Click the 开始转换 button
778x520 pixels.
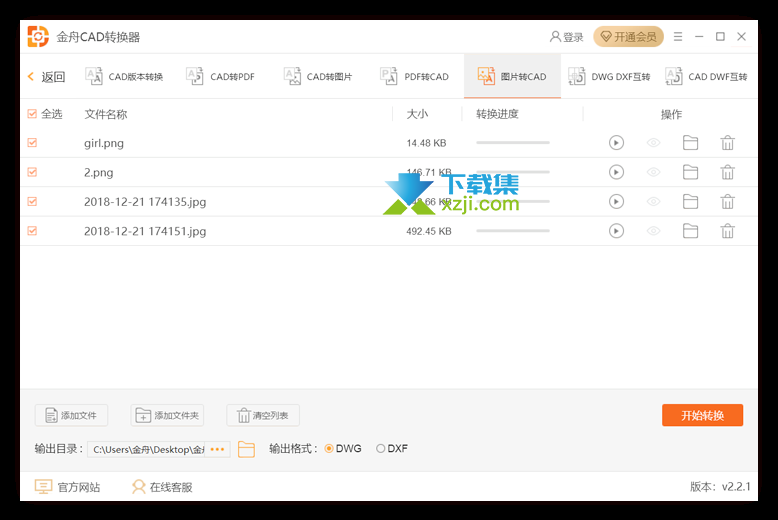point(702,415)
